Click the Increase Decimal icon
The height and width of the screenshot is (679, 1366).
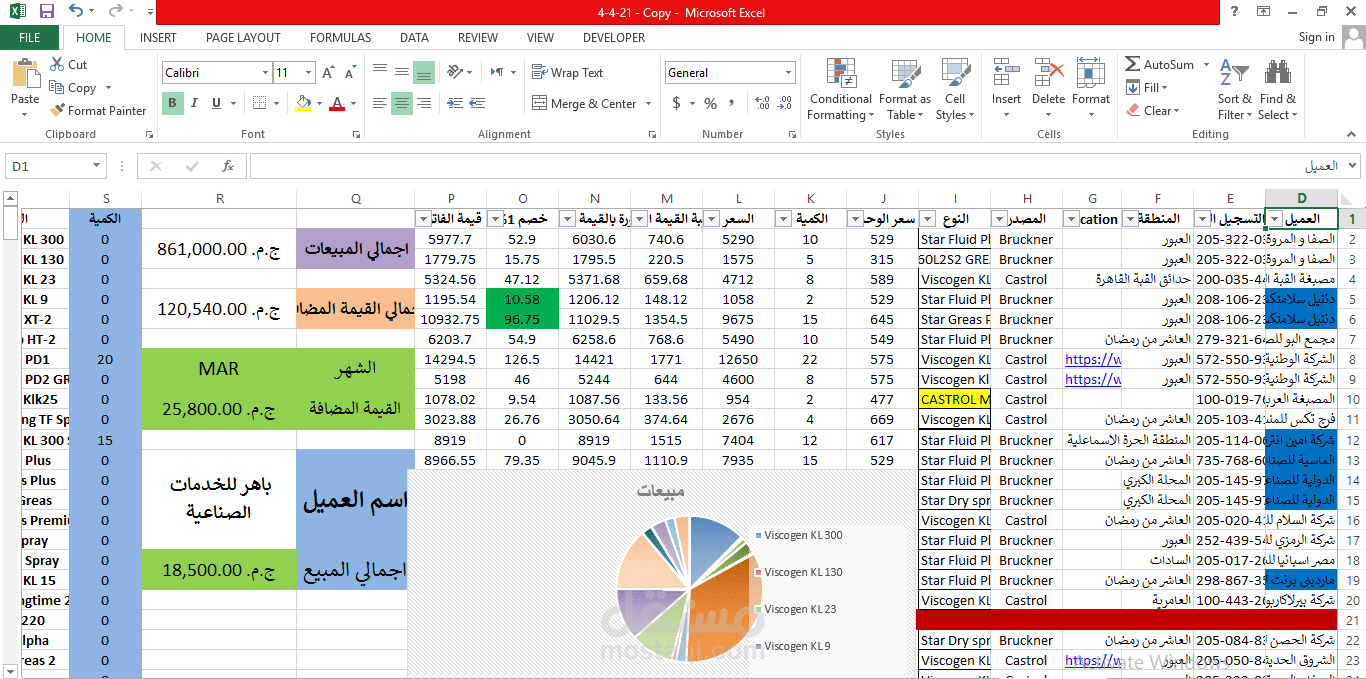pos(760,103)
